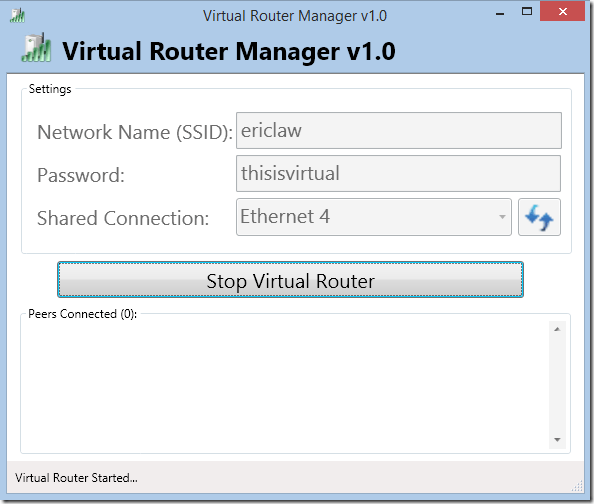Click inside the Peers Connected list
This screenshot has height=504, width=594.
click(285, 385)
